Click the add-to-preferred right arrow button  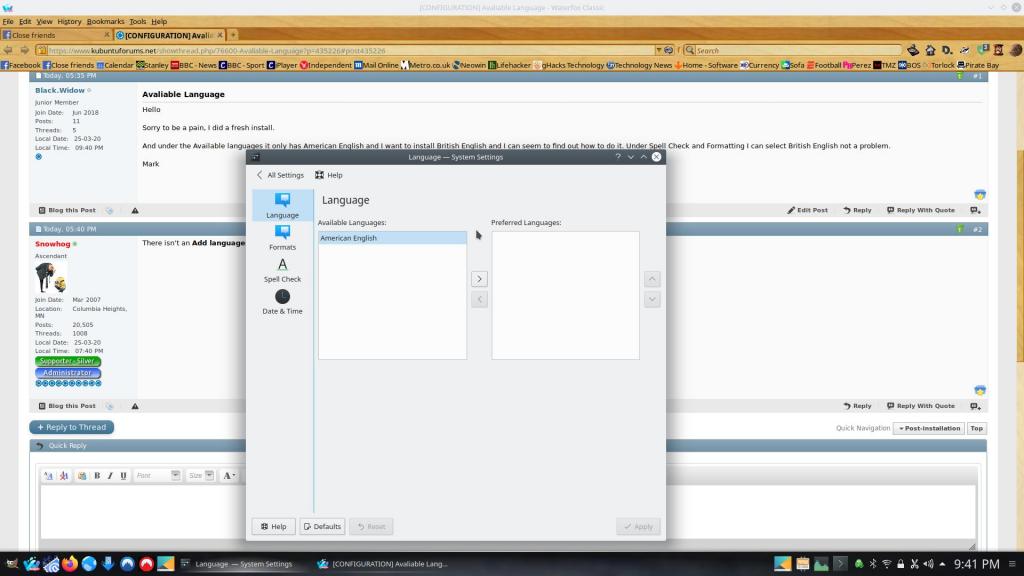(x=479, y=279)
